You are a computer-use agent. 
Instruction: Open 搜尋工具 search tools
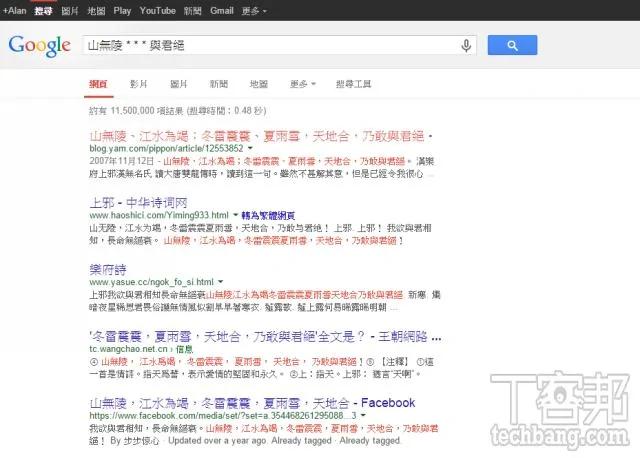[x=353, y=84]
